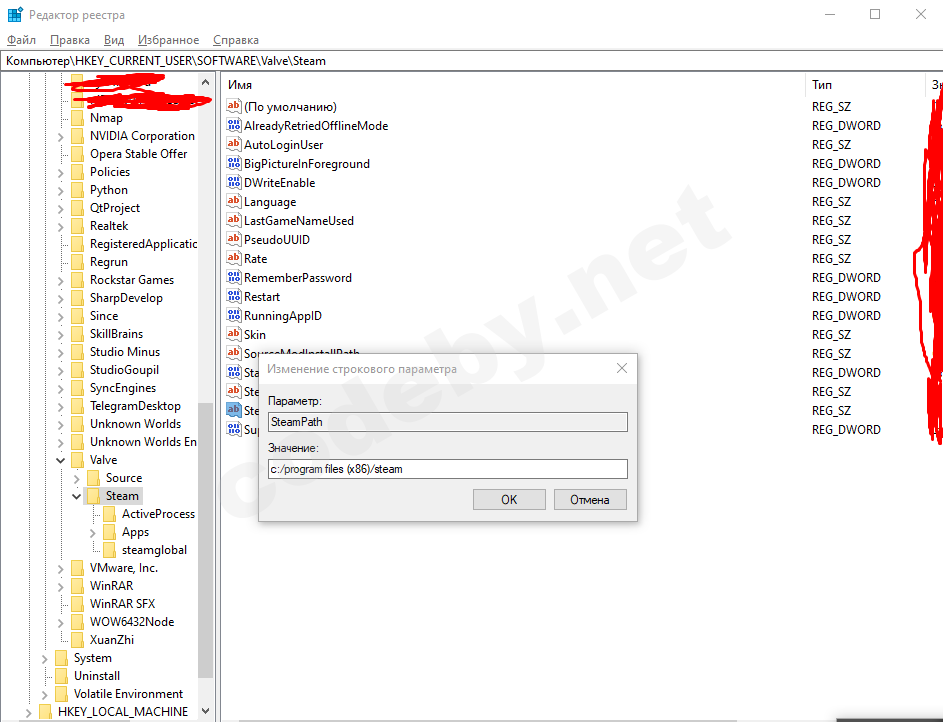Screen dimensions: 943x722
Task: Select the RememberPassword value name
Action: click(298, 278)
